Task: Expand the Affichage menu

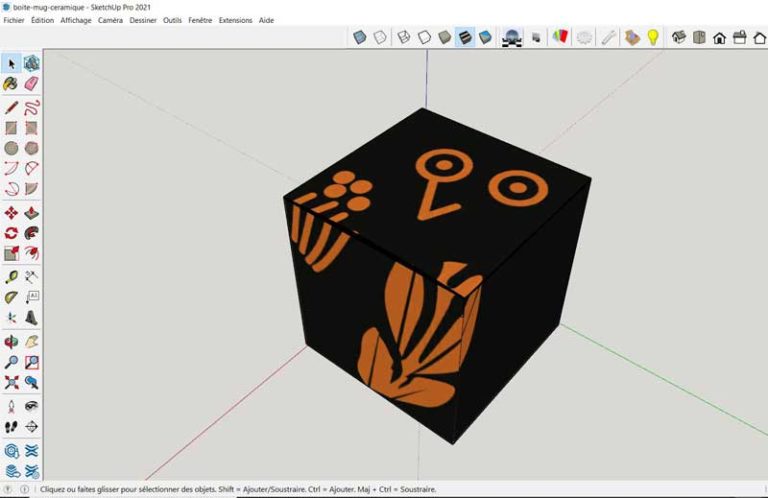Action: tap(75, 20)
